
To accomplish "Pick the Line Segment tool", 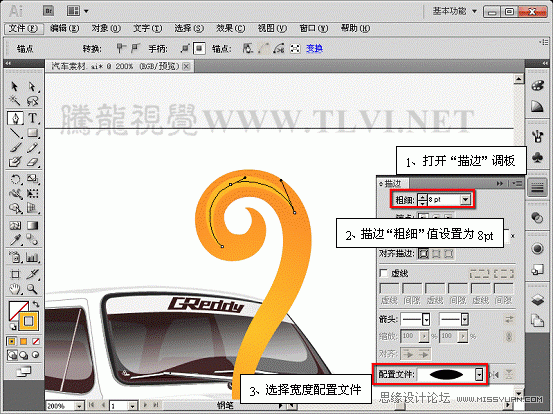I will [x=15, y=133].
